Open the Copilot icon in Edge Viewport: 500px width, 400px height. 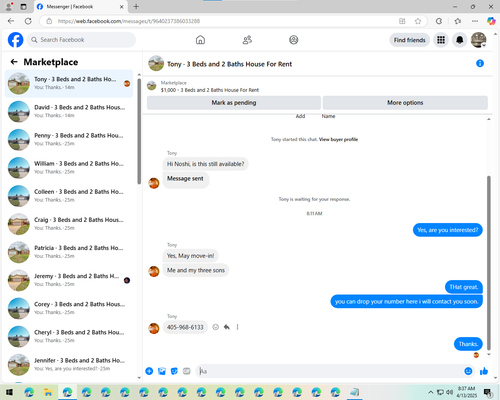pyautogui.click(x=491, y=21)
